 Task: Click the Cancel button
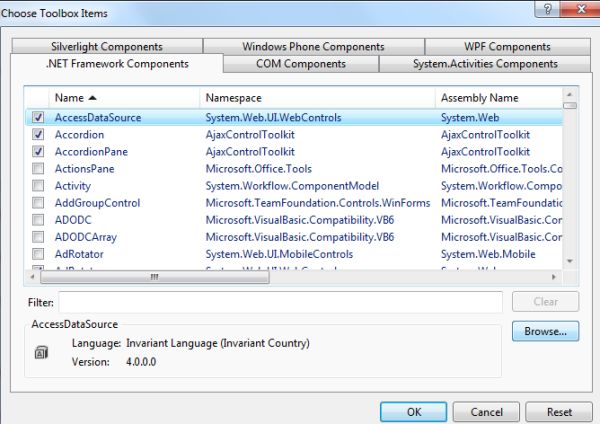pos(486,412)
